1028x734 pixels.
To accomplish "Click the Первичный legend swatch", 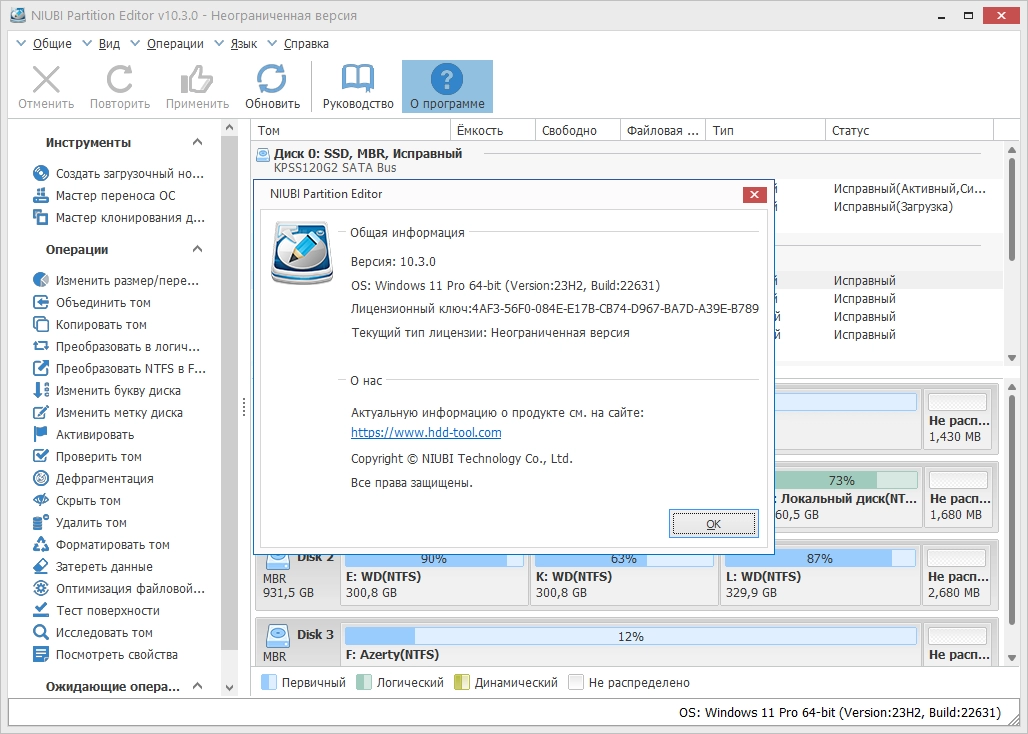I will point(269,682).
